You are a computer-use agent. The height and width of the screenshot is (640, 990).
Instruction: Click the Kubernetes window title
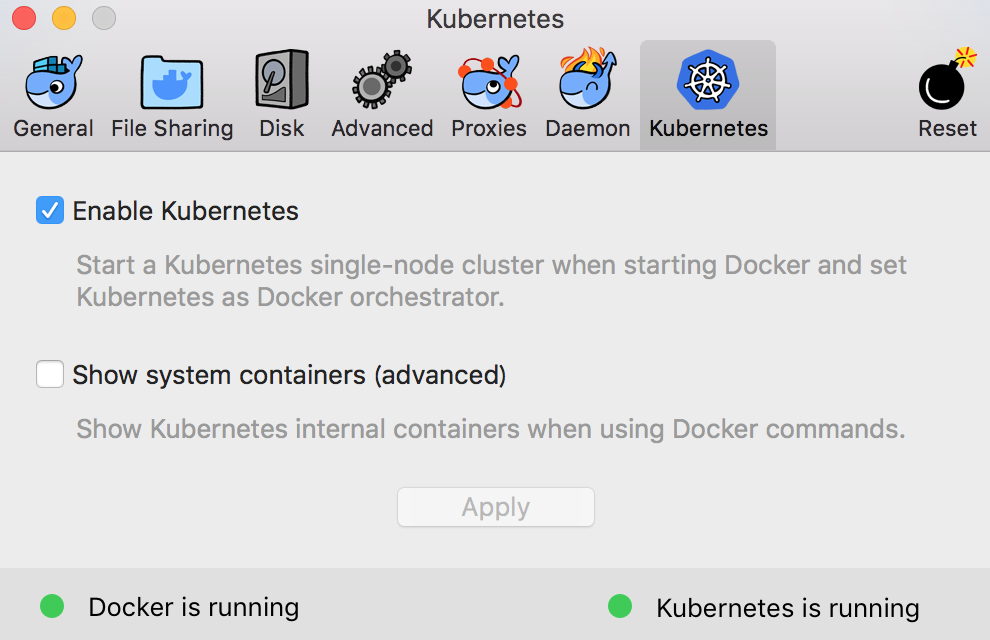click(495, 18)
